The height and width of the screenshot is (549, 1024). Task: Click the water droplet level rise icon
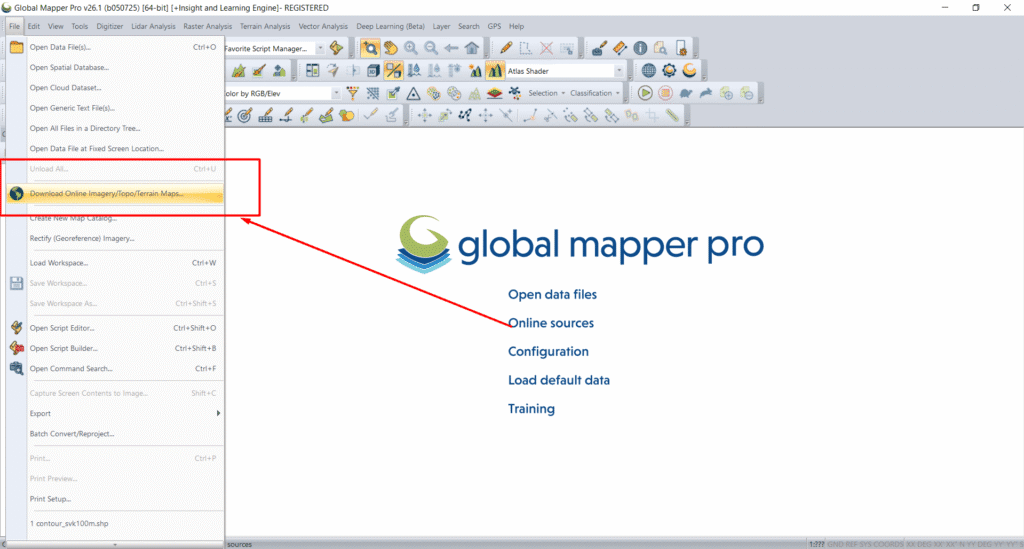point(414,71)
